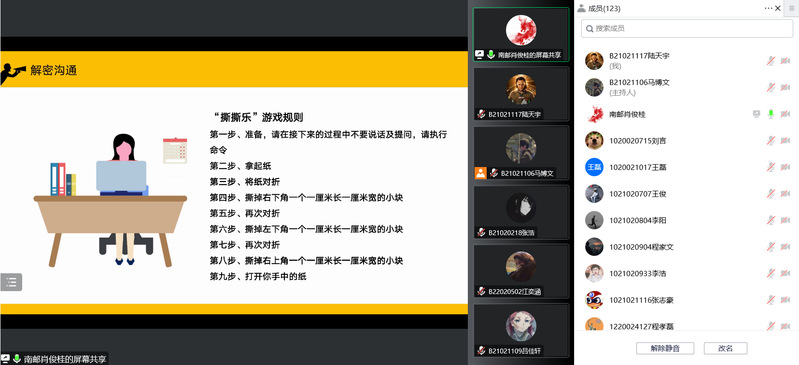Open the members panel more options ellipsis
The image size is (799, 365).
[768, 8]
